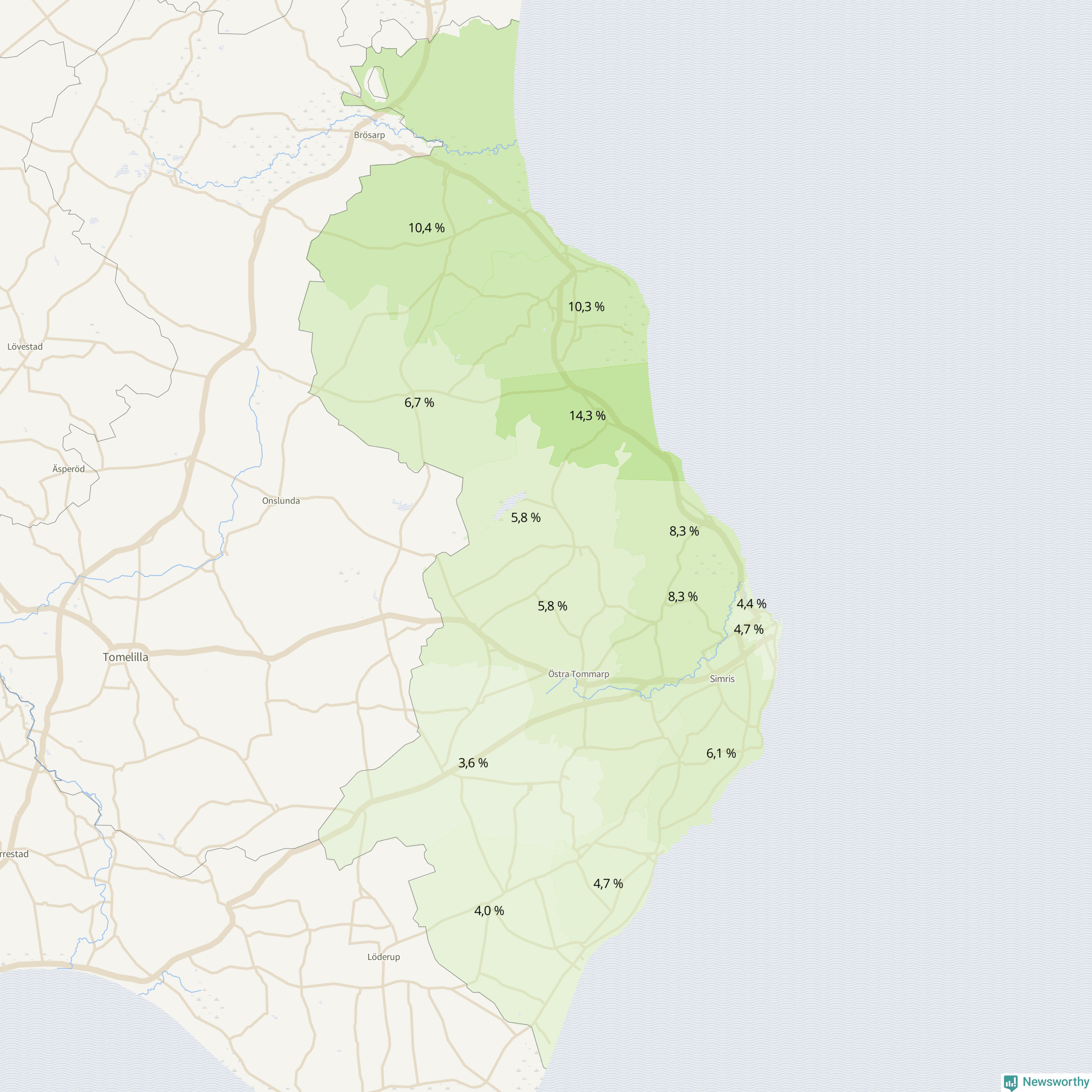Viewport: 1092px width, 1092px height.
Task: Click the Äsperöd place name
Action: pyautogui.click(x=68, y=469)
